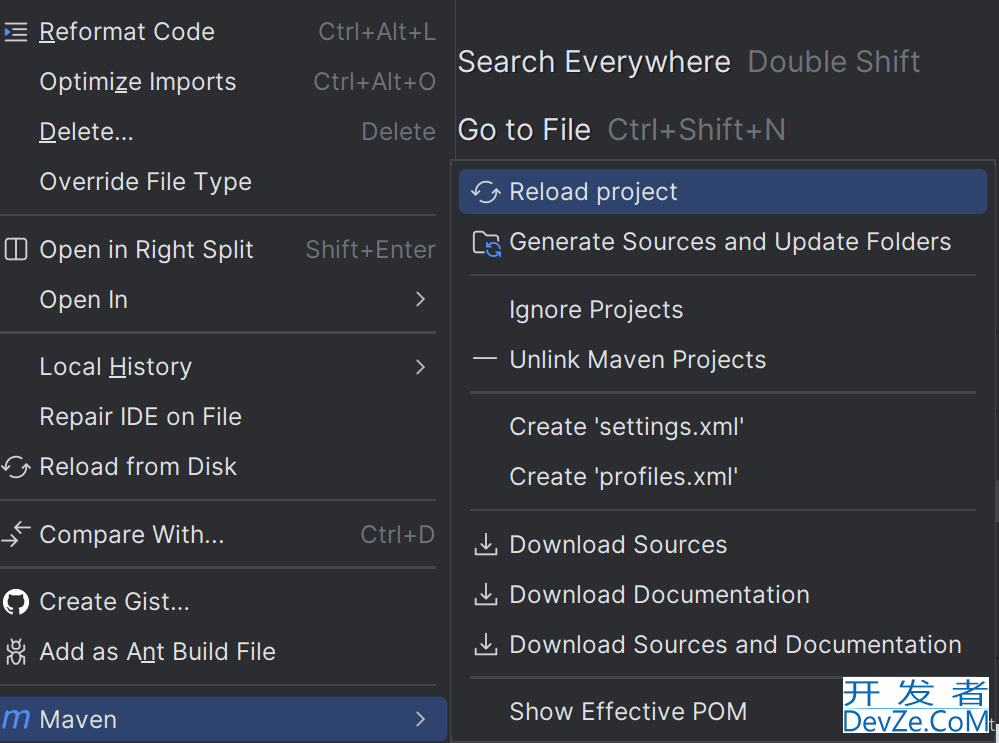Click the Compare With arrows icon
The width and height of the screenshot is (999, 743).
pyautogui.click(x=16, y=534)
